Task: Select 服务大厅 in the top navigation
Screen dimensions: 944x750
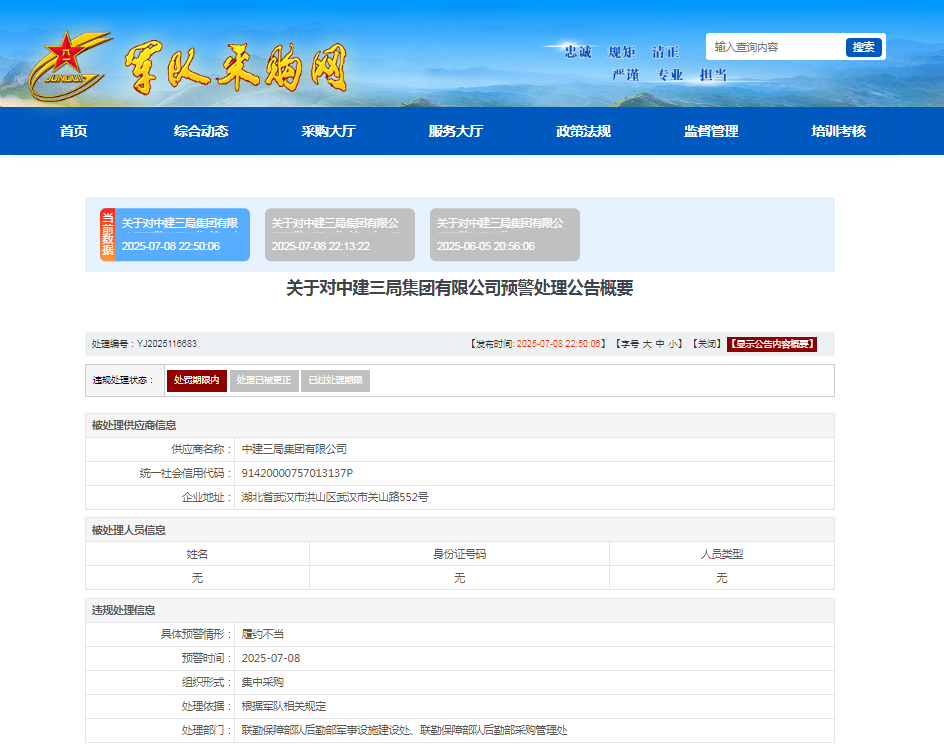Action: tap(456, 131)
